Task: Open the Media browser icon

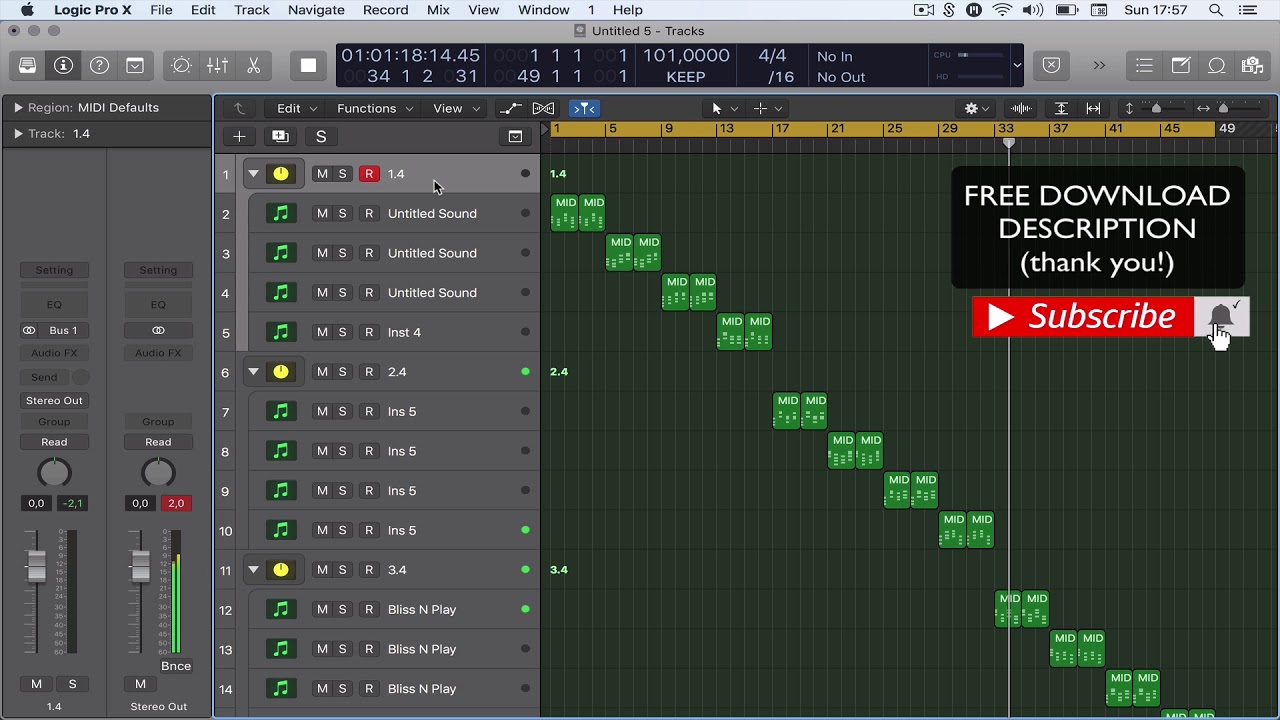Action: click(1252, 66)
